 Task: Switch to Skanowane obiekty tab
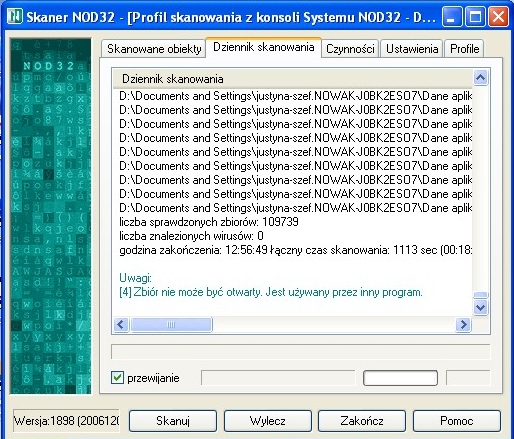point(154,49)
